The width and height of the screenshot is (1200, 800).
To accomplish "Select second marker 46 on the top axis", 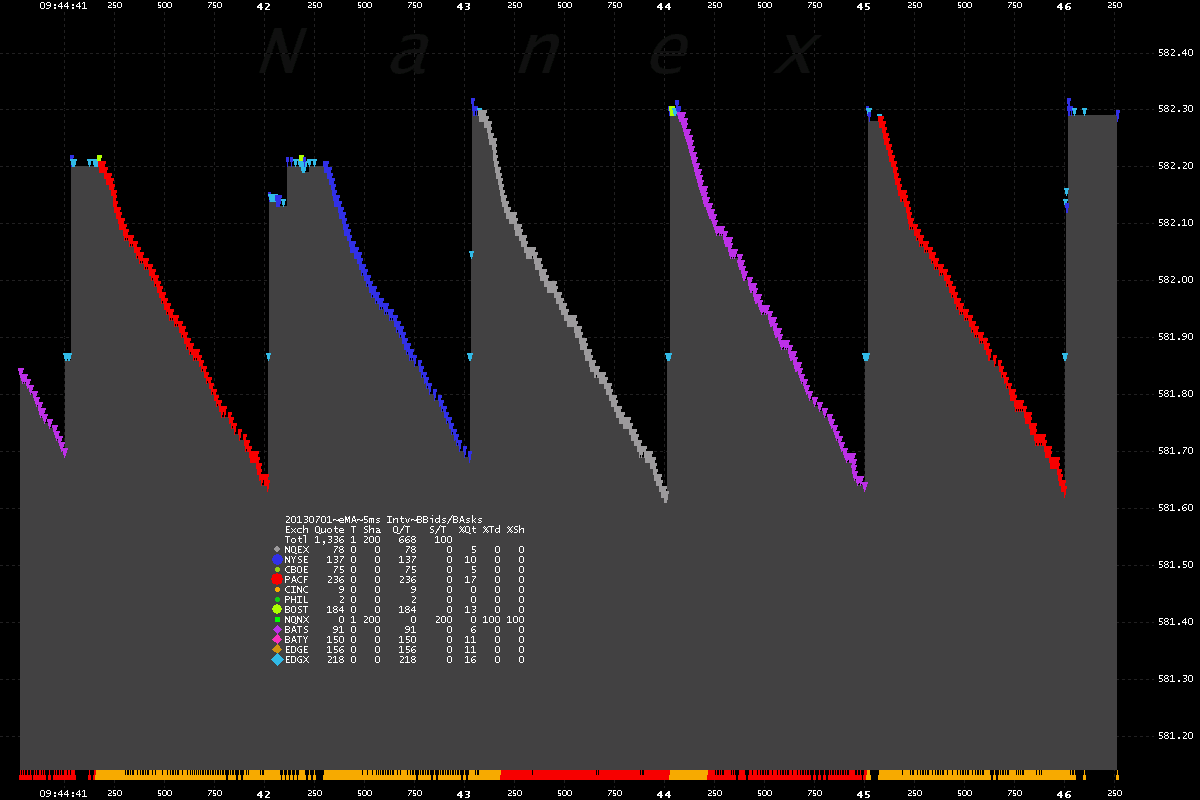I will (1064, 6).
